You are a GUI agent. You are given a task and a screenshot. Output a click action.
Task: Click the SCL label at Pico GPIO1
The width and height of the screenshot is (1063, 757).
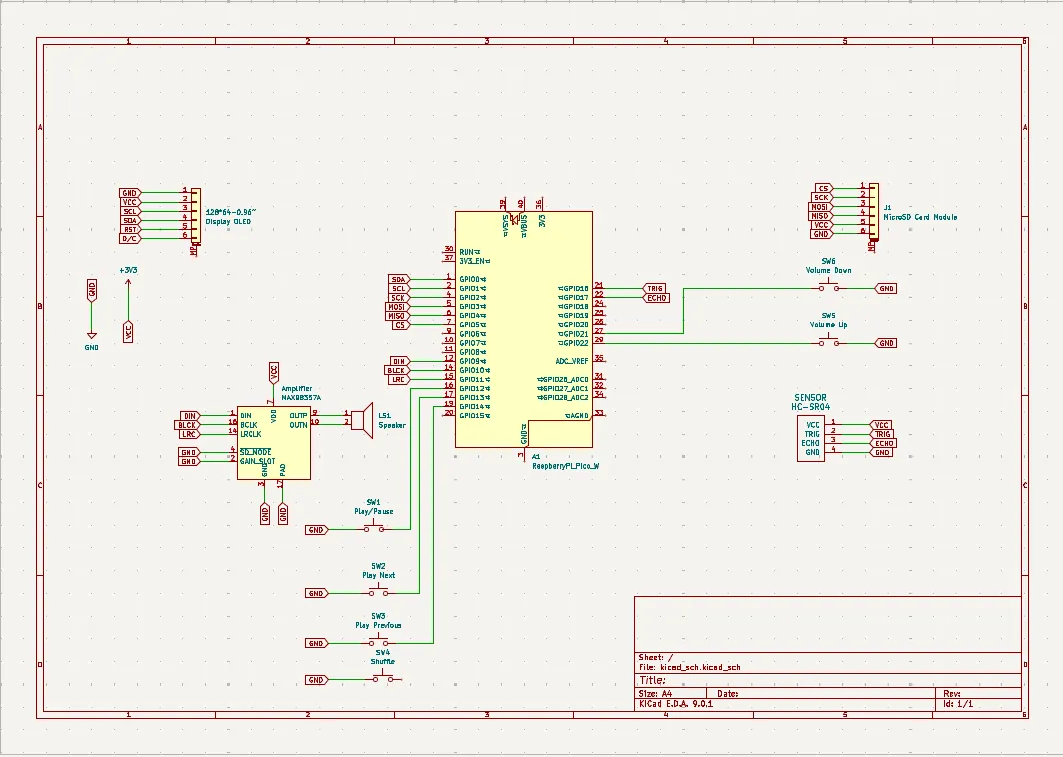click(398, 289)
